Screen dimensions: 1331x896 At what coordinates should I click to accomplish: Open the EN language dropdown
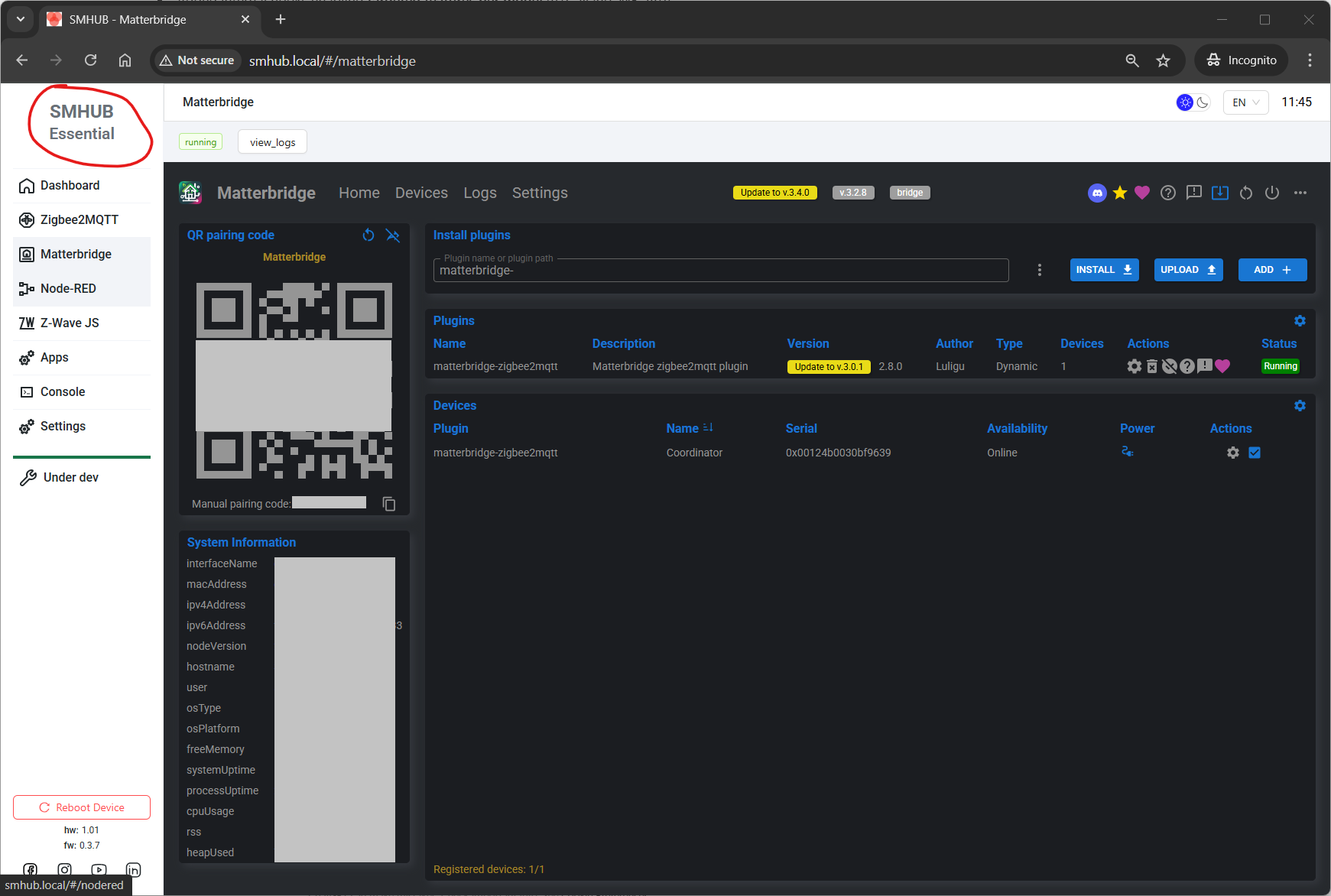[x=1245, y=102]
